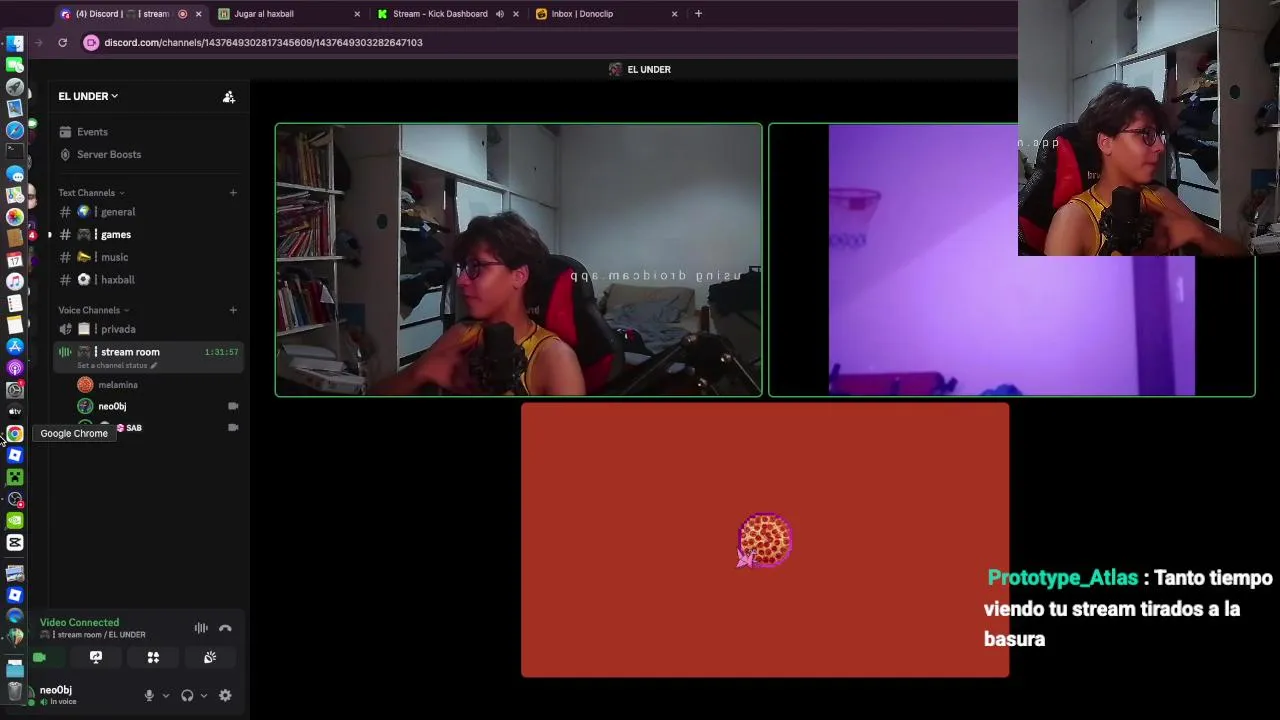Click the 1:31:57 call timer
Image resolution: width=1280 pixels, height=720 pixels.
pos(221,352)
